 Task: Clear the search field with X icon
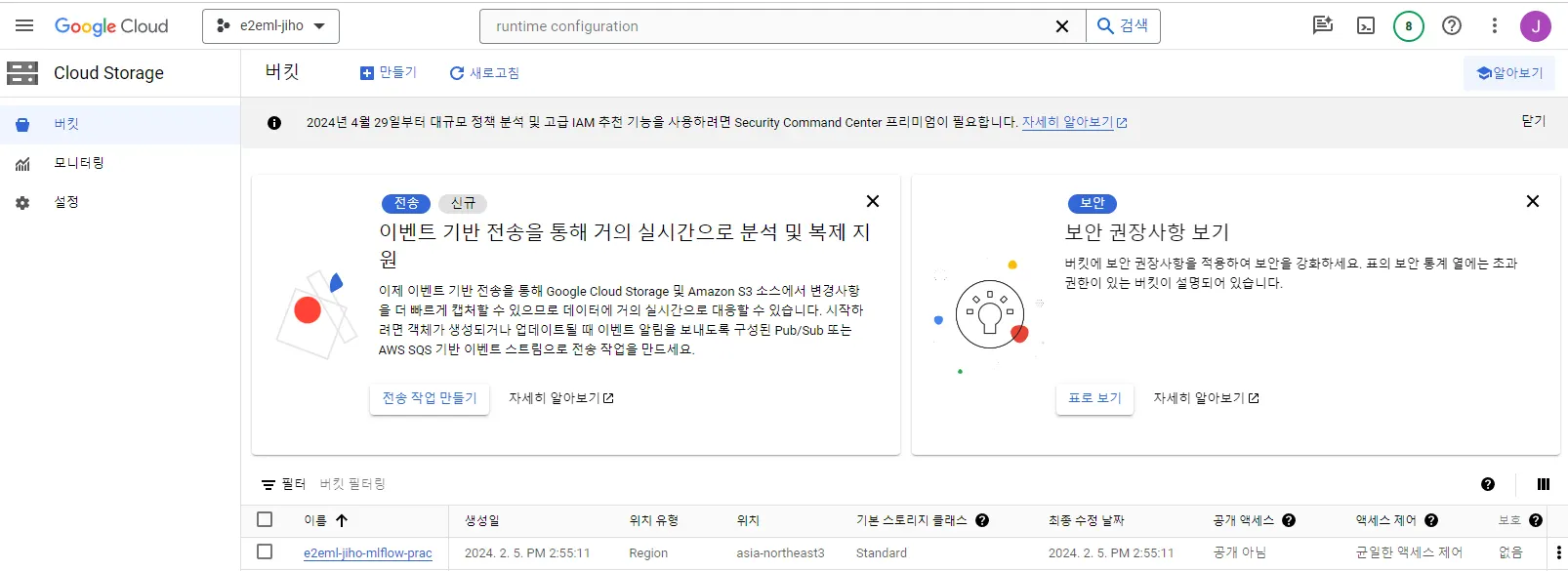[1062, 26]
